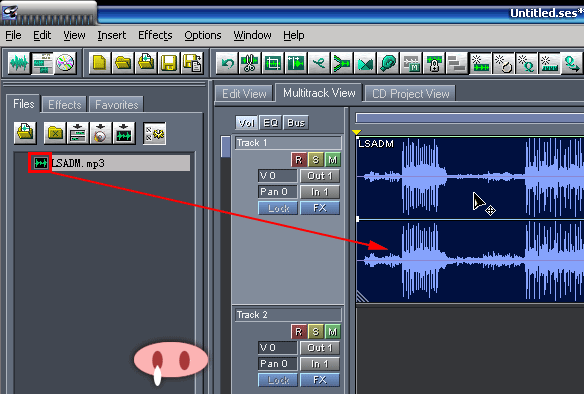Arm Track 2 for recording (R)
Screen dimensions: 584x394
click(299, 331)
